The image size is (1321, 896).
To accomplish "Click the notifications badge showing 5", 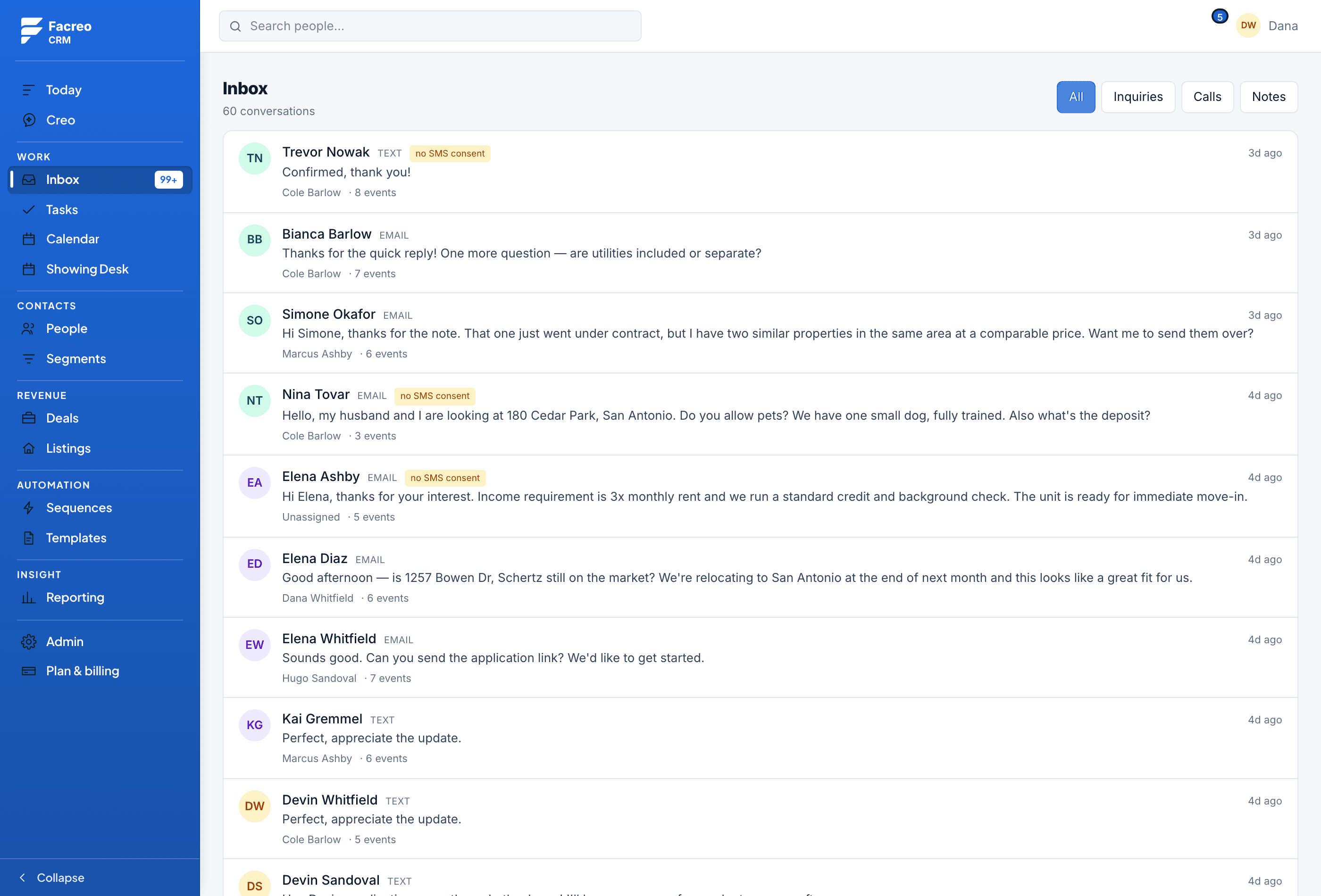I will [1219, 17].
